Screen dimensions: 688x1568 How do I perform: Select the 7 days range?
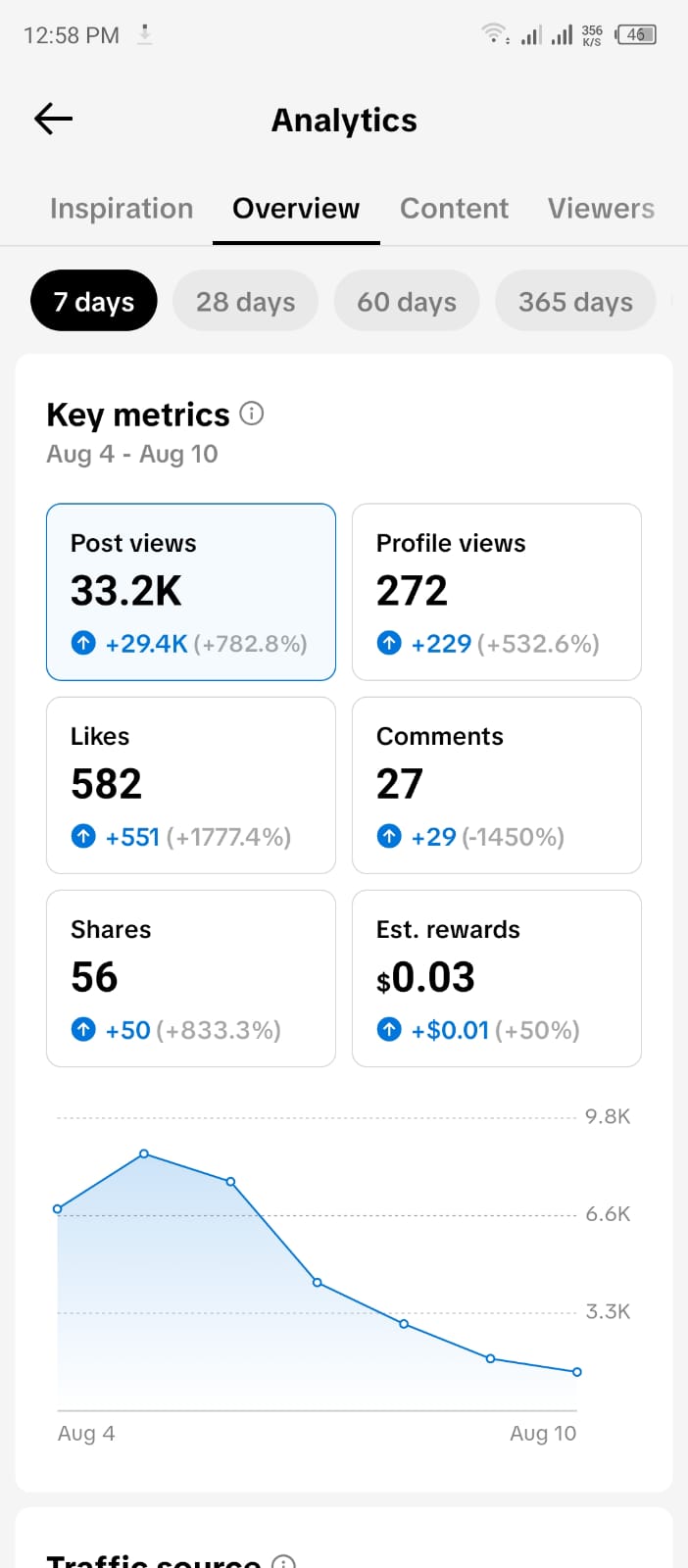94,301
